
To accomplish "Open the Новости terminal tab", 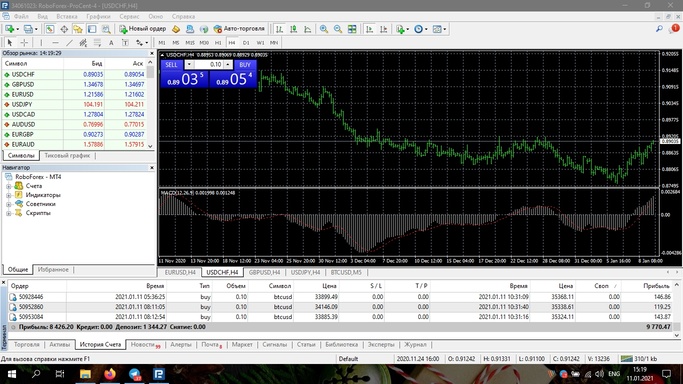I will pyautogui.click(x=145, y=344).
